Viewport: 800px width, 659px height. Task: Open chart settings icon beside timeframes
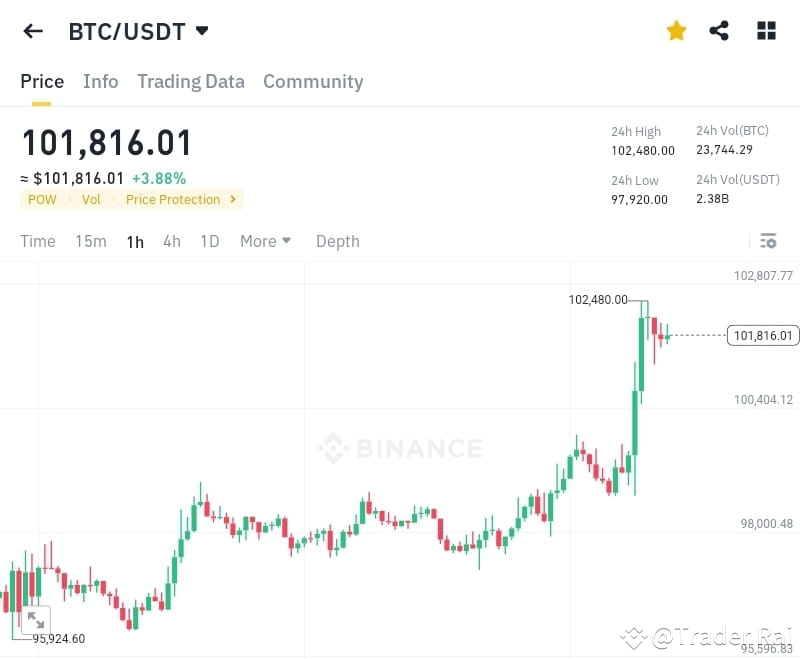pos(768,241)
